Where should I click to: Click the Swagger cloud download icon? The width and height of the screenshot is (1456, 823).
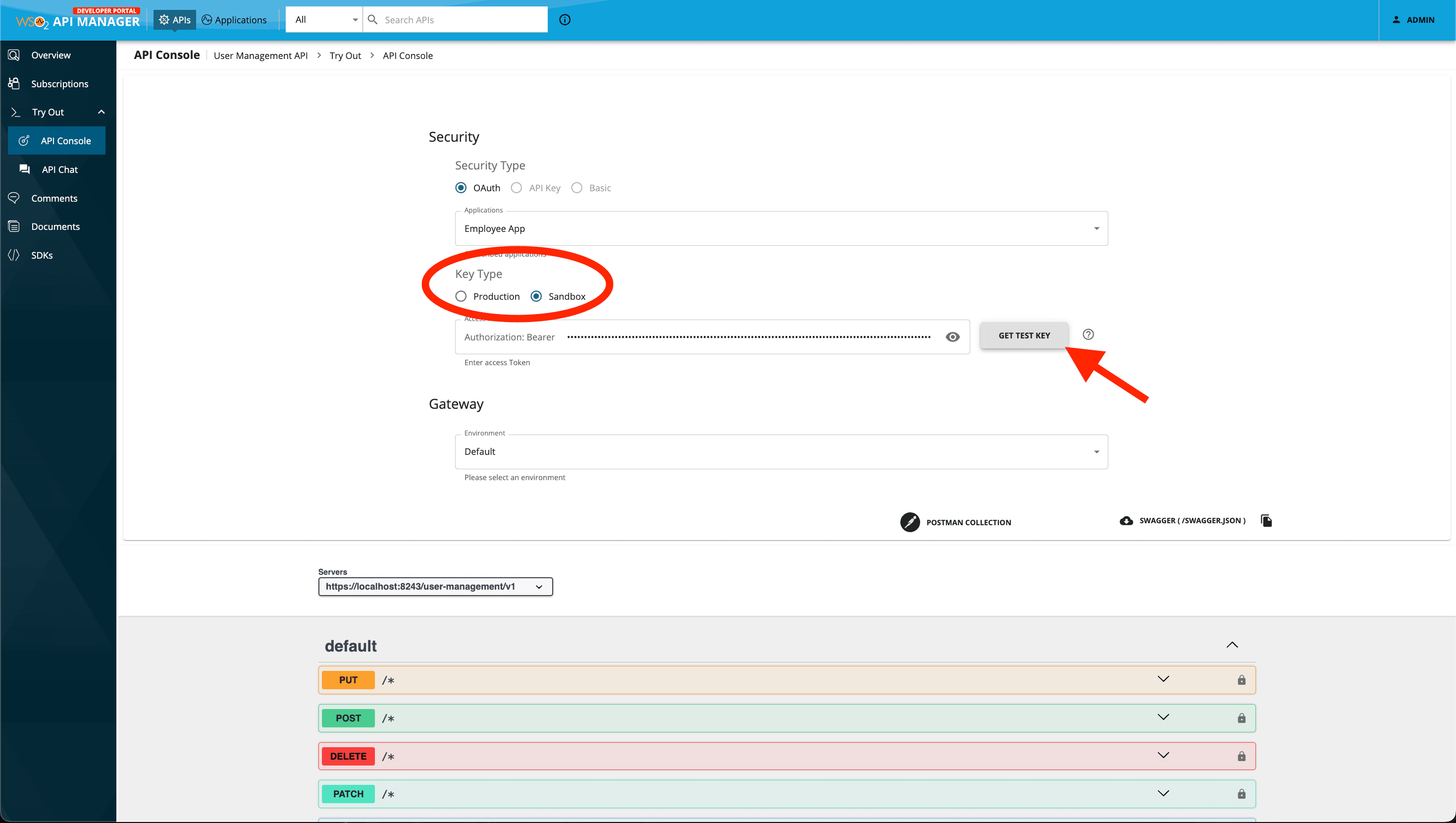1126,520
